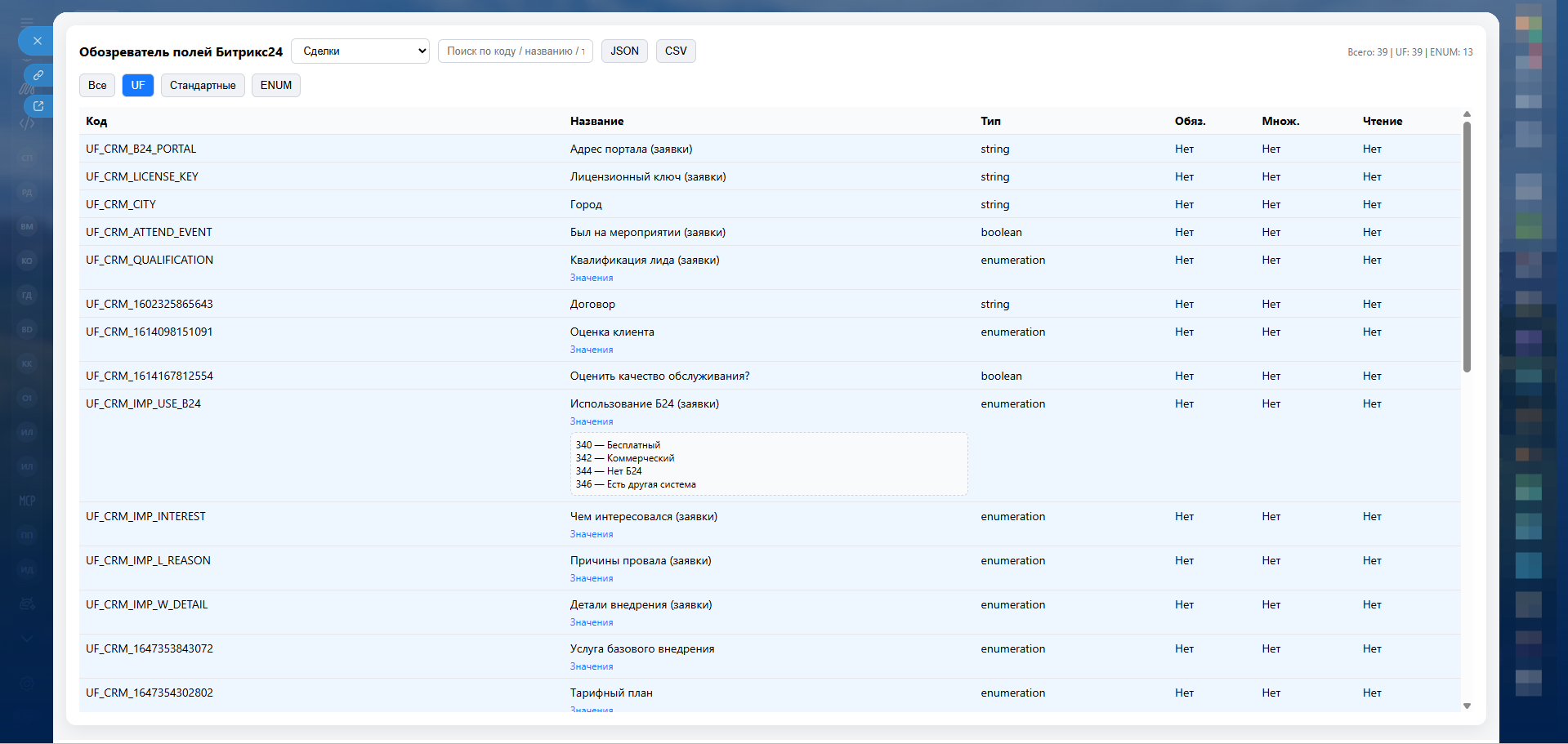Open the Сделки entity dropdown

(x=360, y=51)
